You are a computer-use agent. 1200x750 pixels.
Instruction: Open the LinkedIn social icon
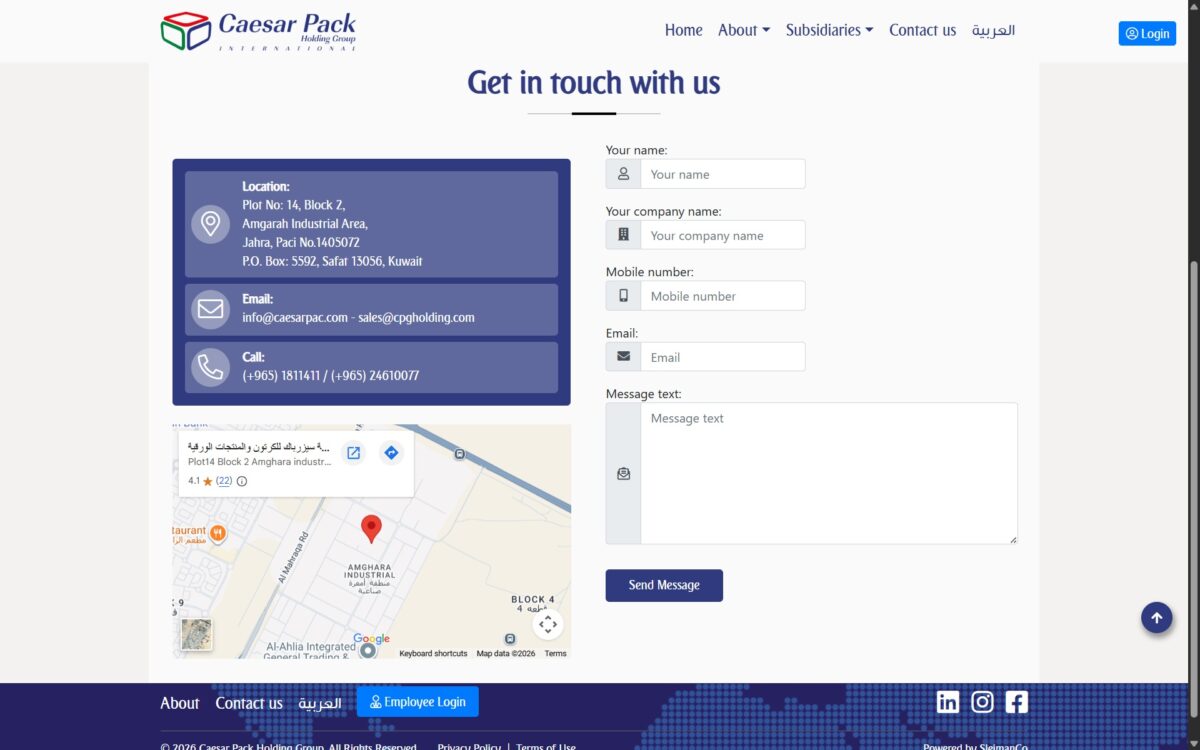coord(948,702)
